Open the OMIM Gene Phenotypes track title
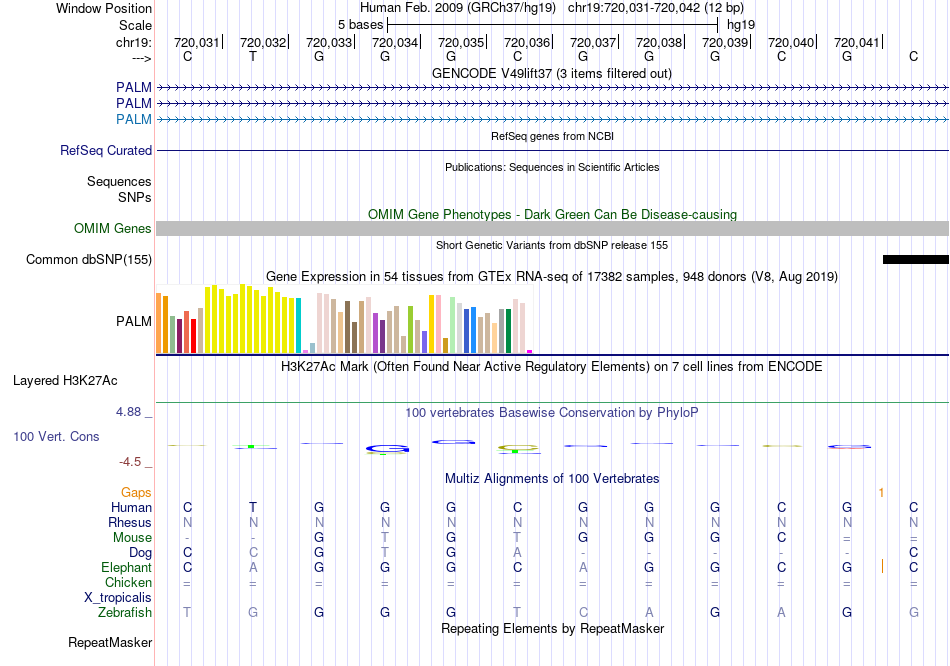950x666 pixels. pyautogui.click(x=552, y=215)
